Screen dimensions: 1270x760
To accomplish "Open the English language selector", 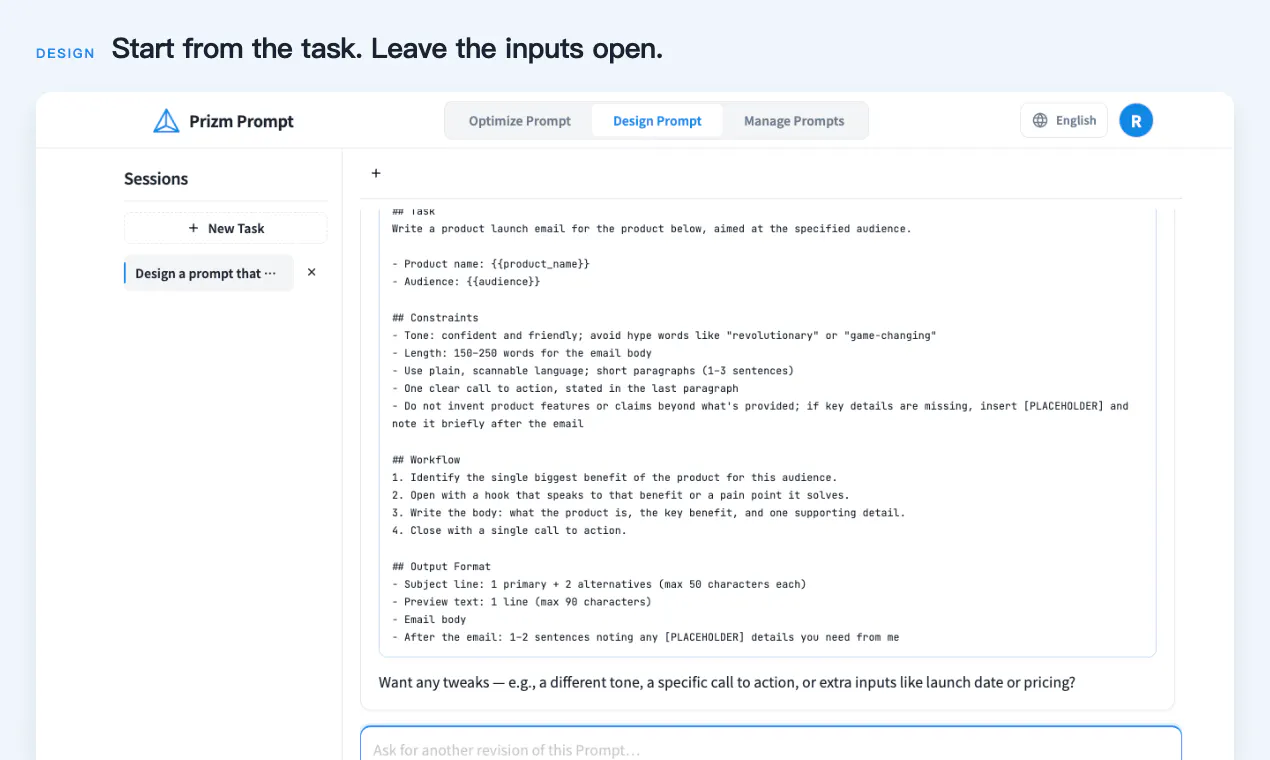I will click(x=1064, y=120).
